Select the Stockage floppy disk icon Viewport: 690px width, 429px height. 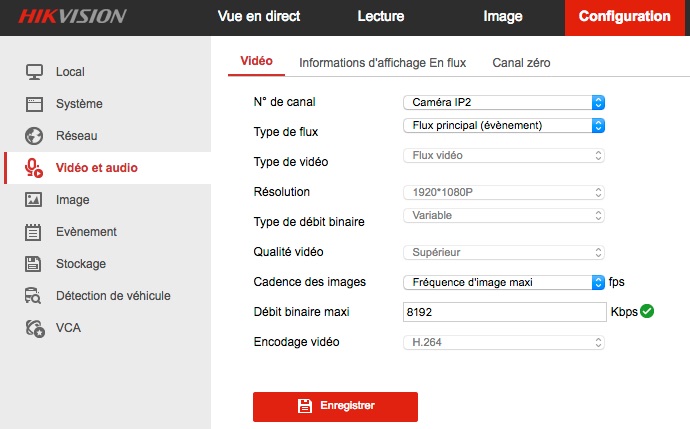tap(34, 264)
